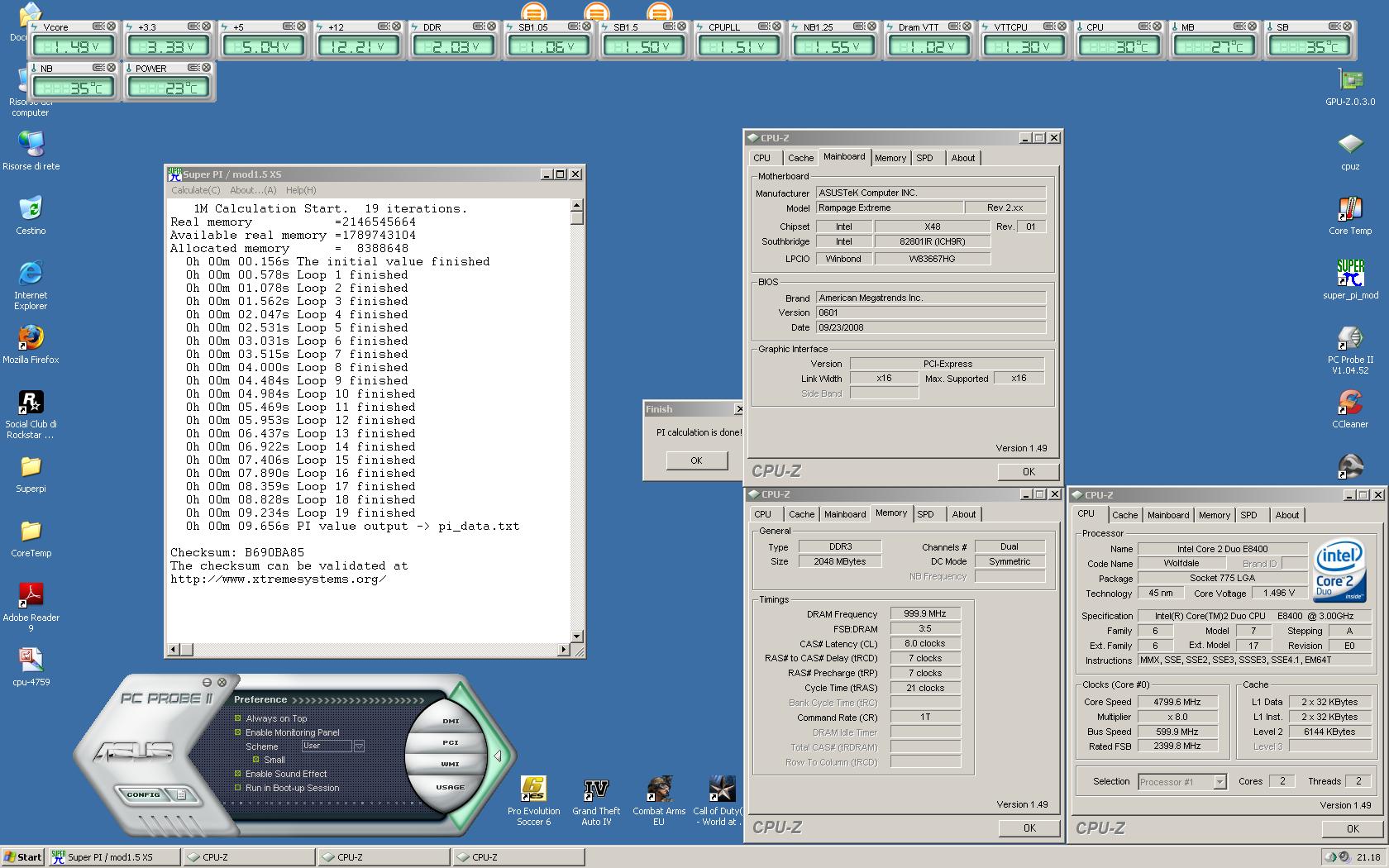
Task: Open About tab in CPU-Z CPU window
Action: pyautogui.click(x=1286, y=515)
